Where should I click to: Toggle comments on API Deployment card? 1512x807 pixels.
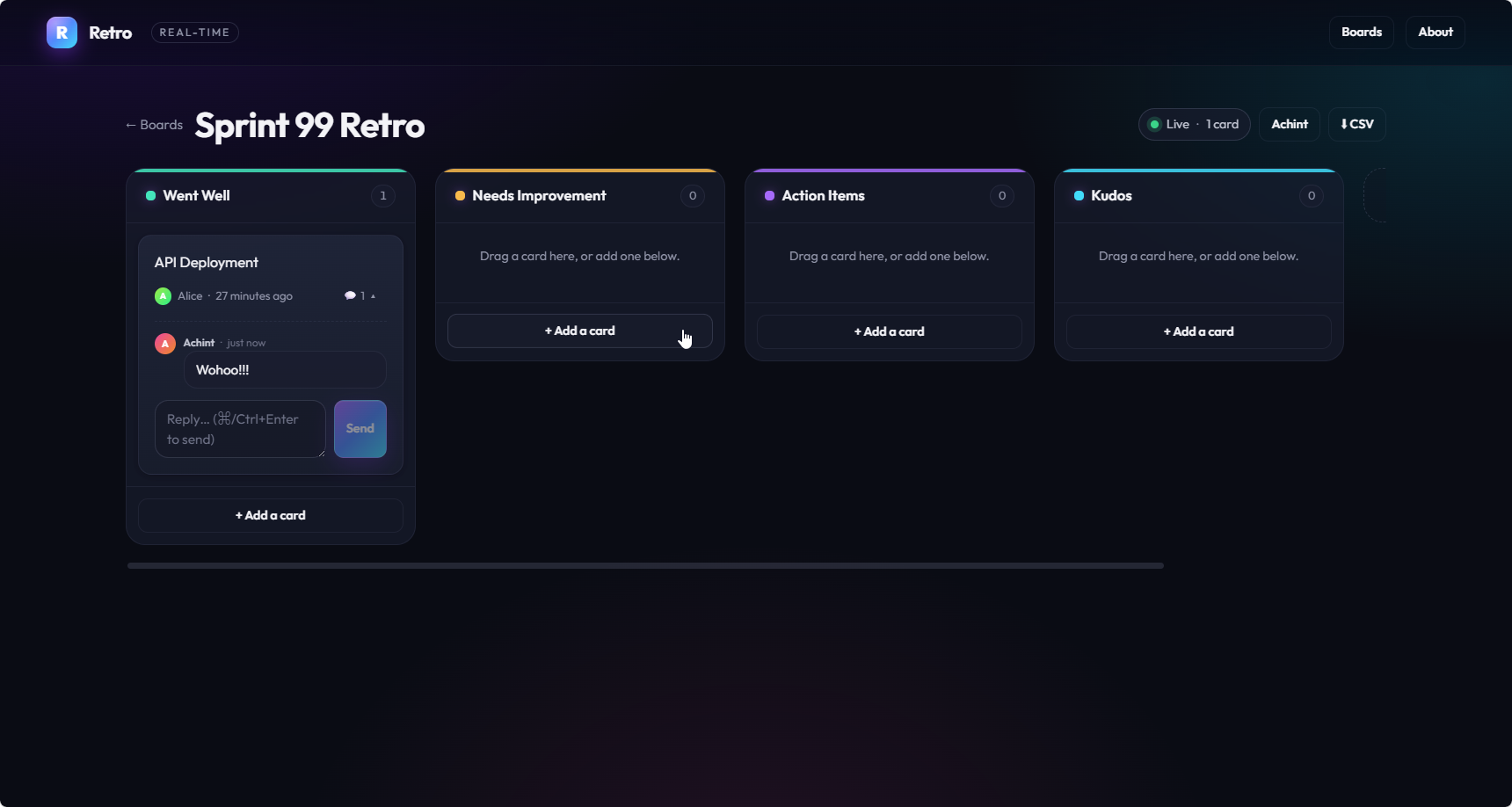[x=360, y=296]
